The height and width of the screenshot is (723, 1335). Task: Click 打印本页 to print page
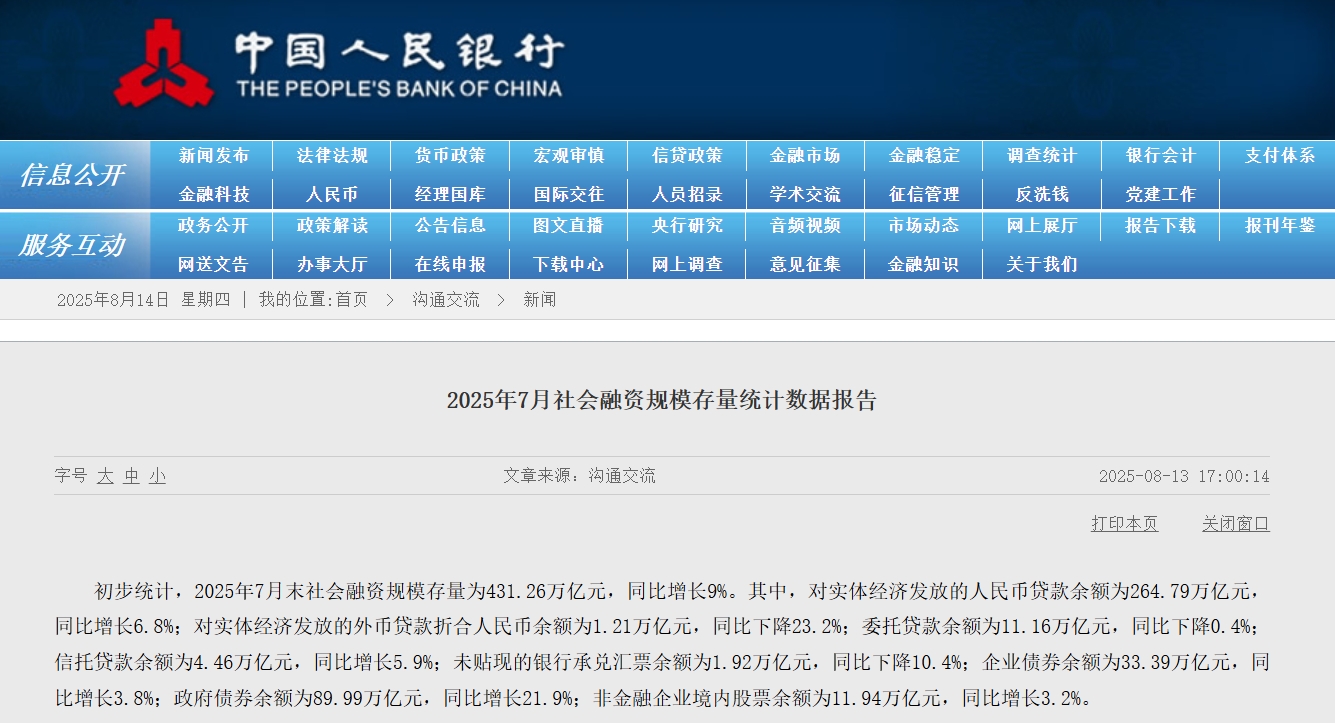[1124, 524]
